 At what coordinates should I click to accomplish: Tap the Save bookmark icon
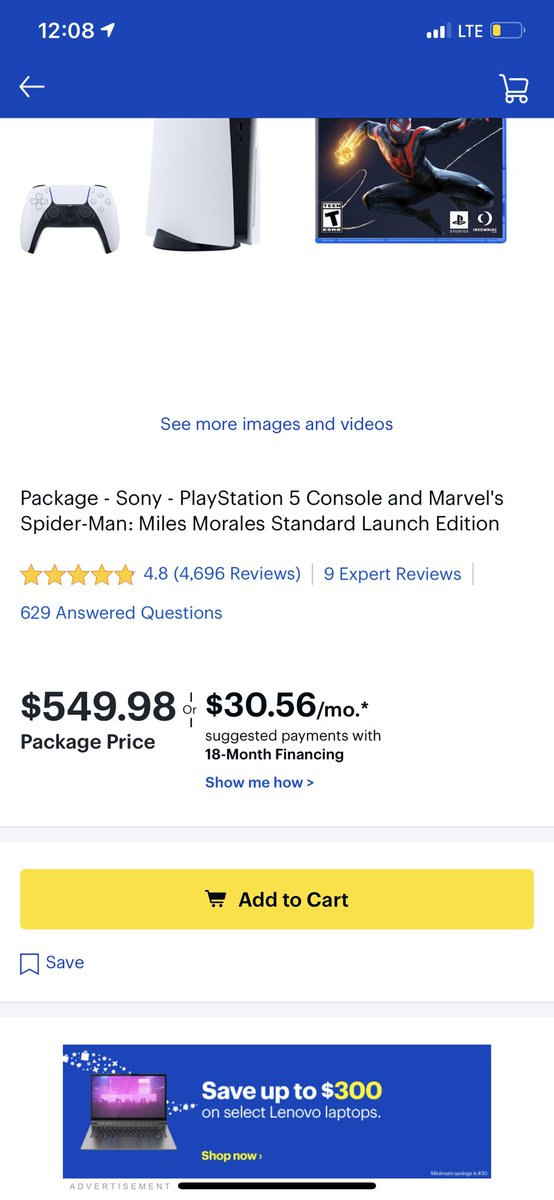tap(30, 963)
